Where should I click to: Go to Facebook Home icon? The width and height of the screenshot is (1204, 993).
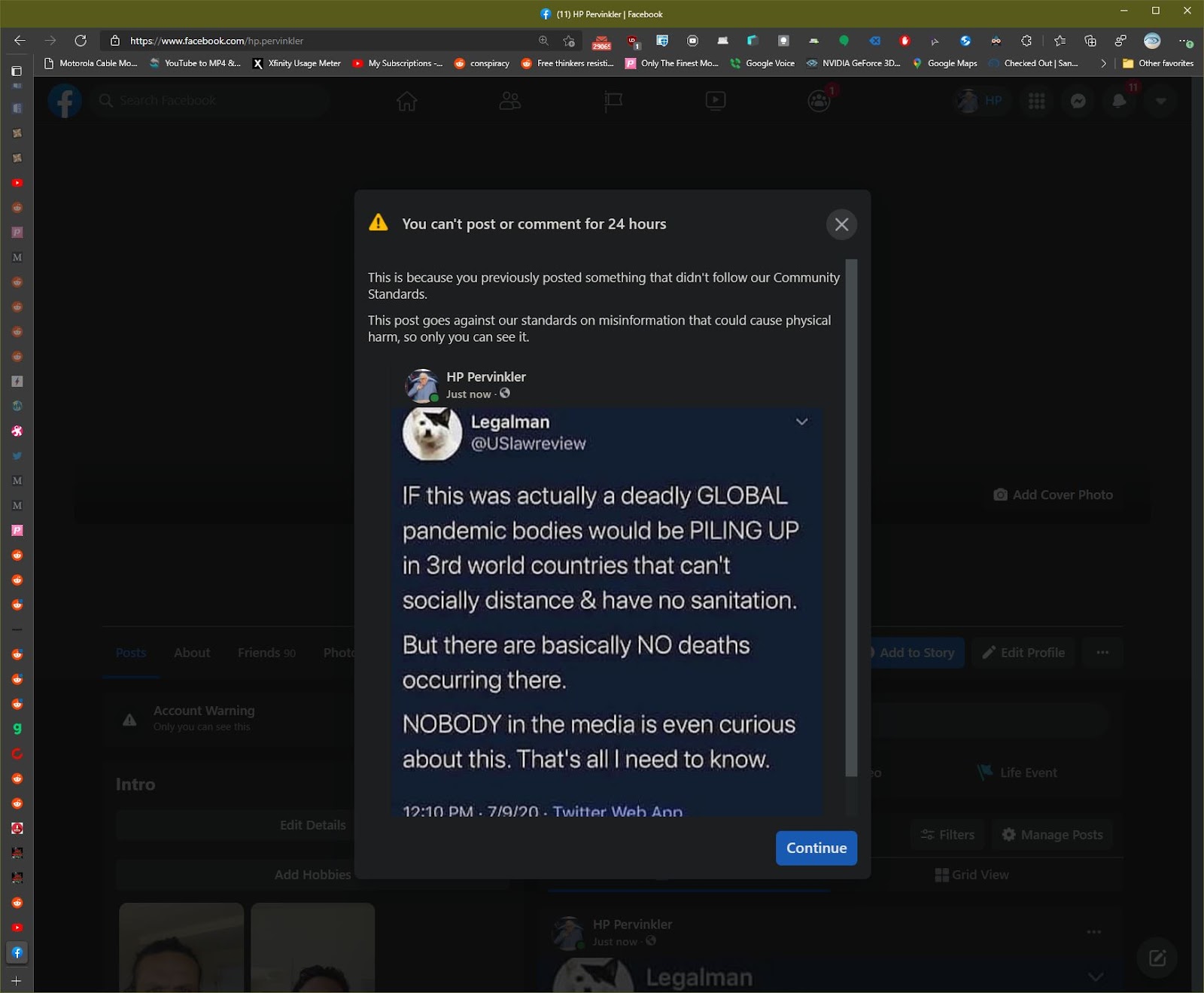coord(407,101)
